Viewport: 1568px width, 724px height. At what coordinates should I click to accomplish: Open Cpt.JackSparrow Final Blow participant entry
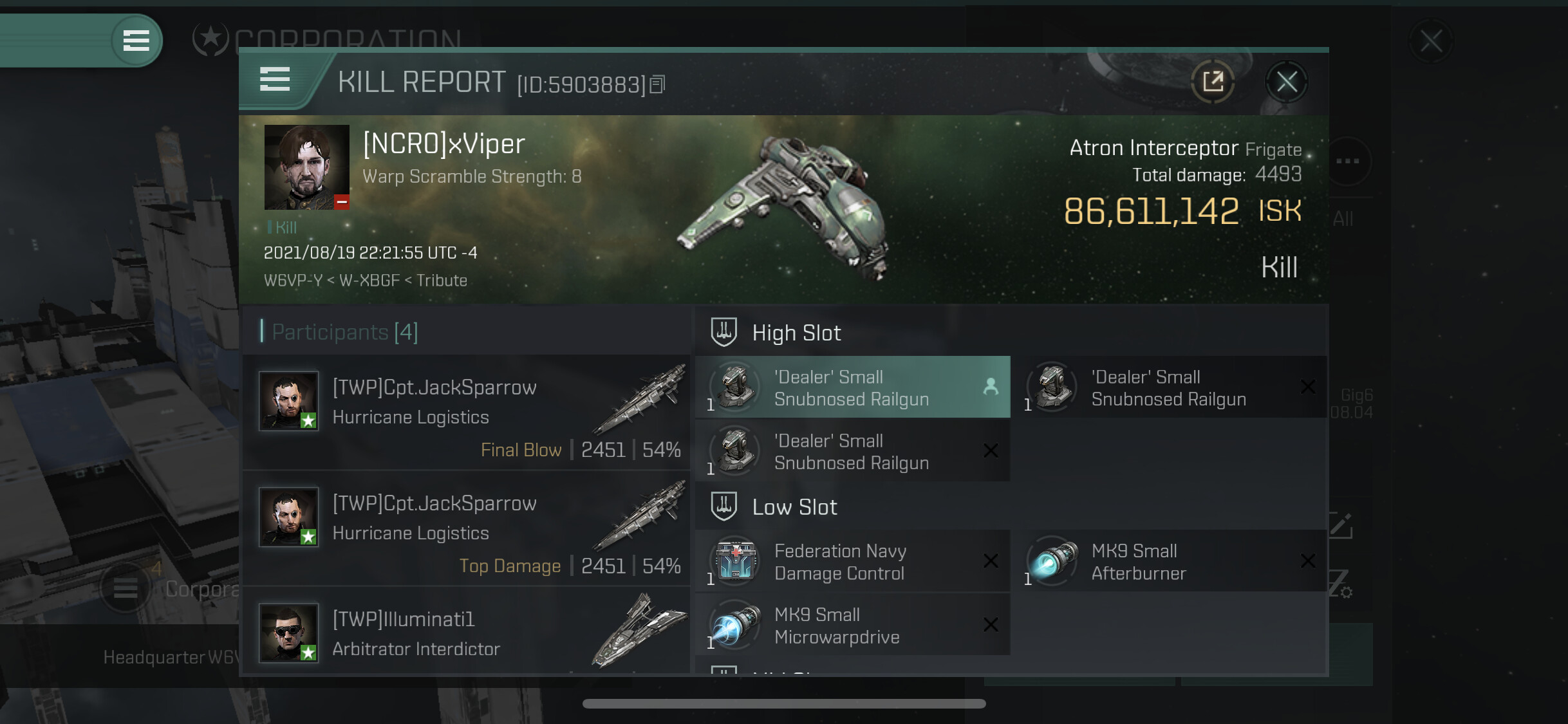pyautogui.click(x=467, y=412)
